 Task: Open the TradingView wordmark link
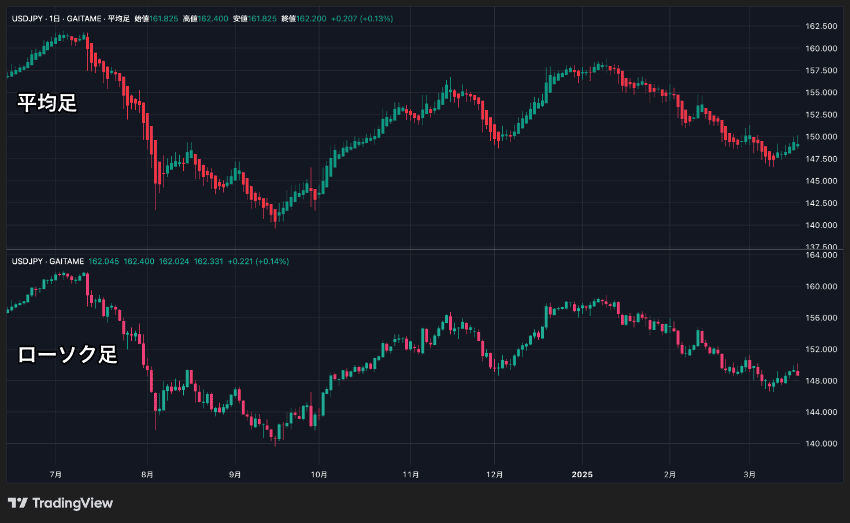click(72, 503)
